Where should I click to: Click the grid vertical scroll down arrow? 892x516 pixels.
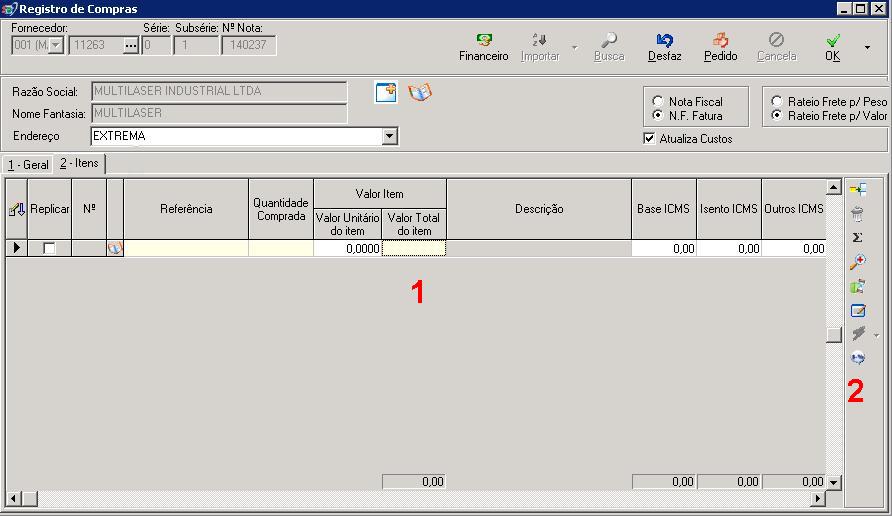tap(833, 482)
